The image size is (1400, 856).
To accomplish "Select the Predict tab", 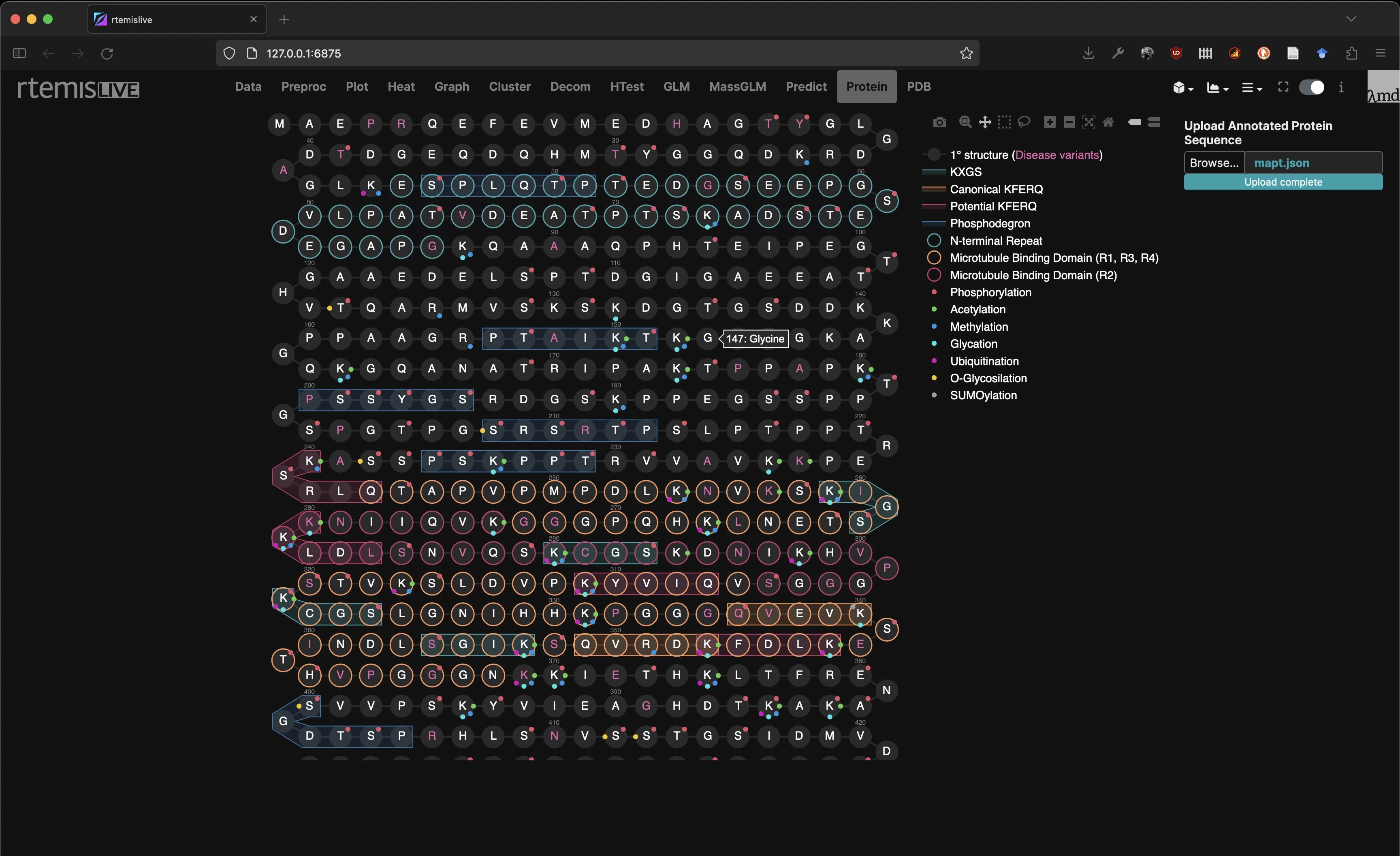I will click(x=806, y=86).
